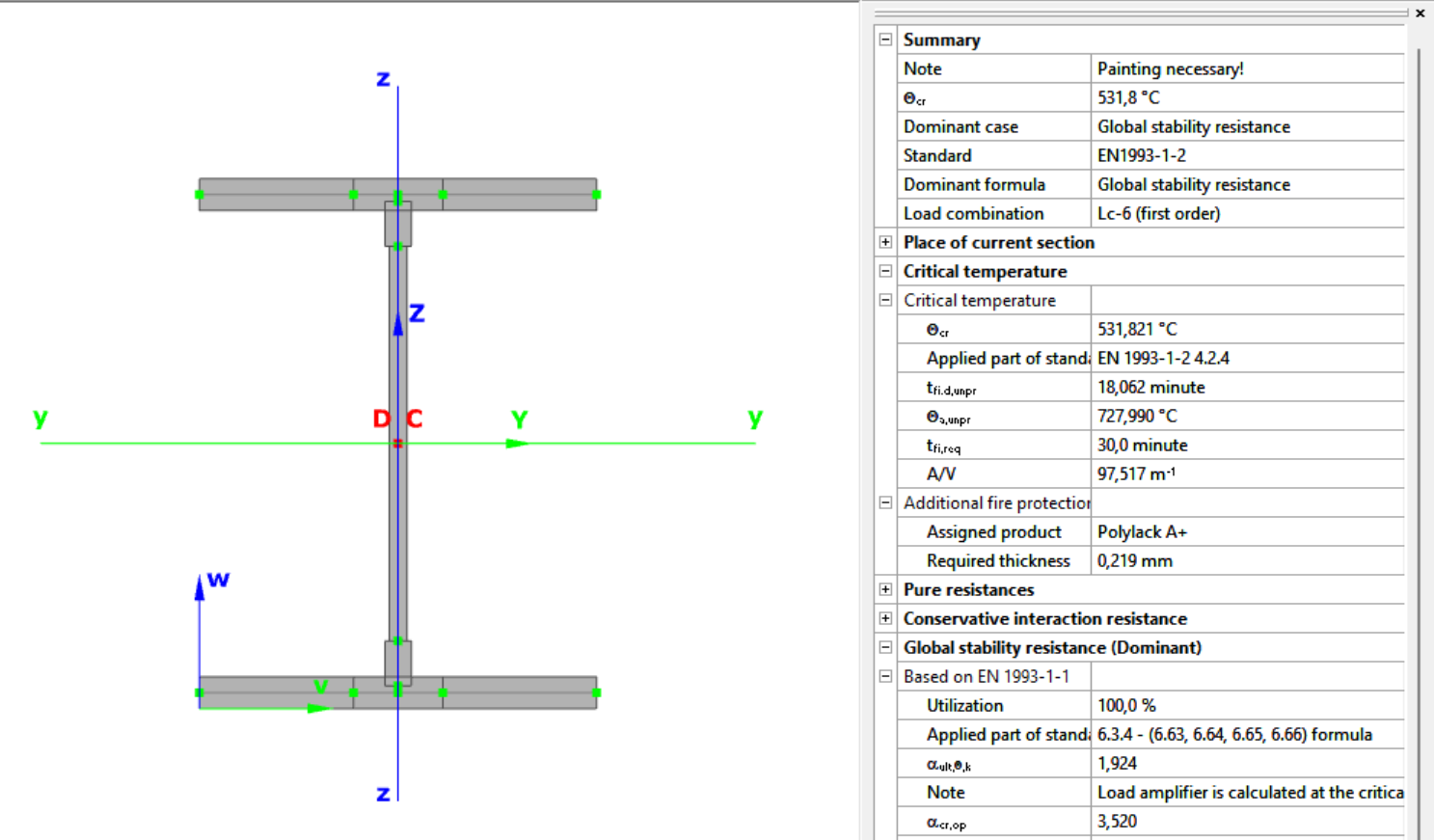Click the green point at top flange left end
Image resolution: width=1434 pixels, height=840 pixels.
(x=200, y=195)
